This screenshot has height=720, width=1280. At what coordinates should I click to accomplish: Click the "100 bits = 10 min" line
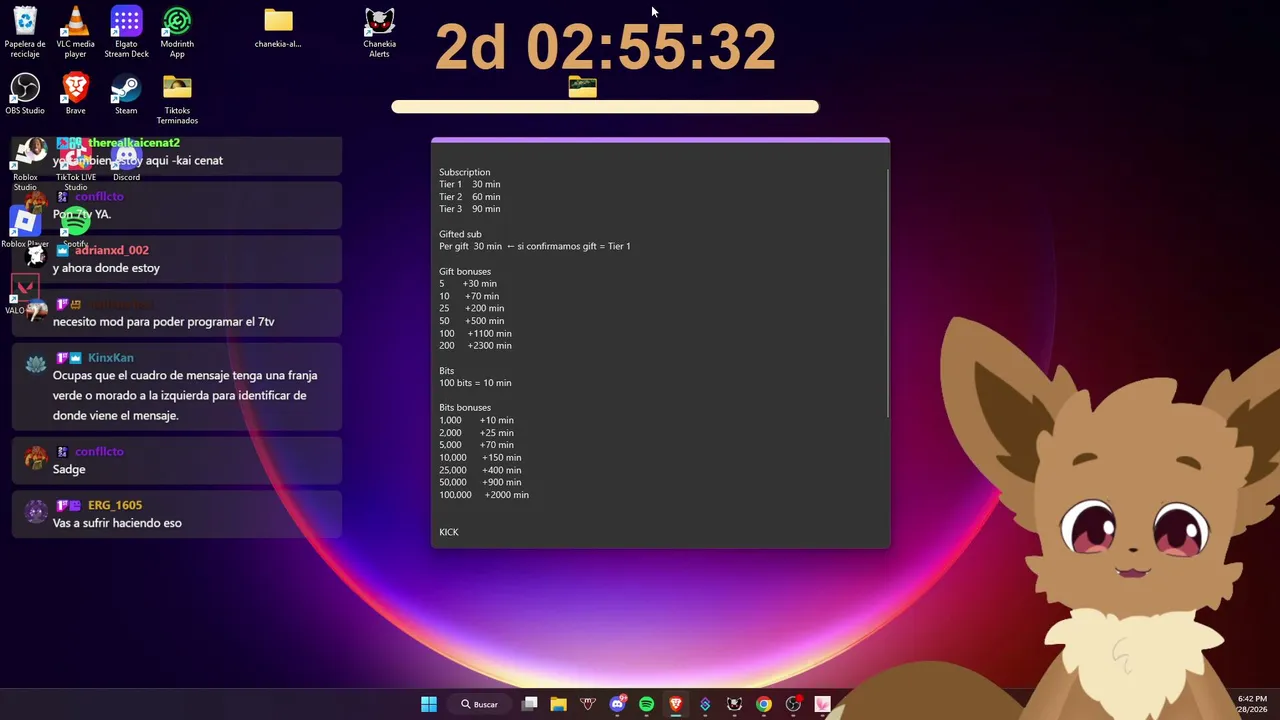[x=475, y=383]
